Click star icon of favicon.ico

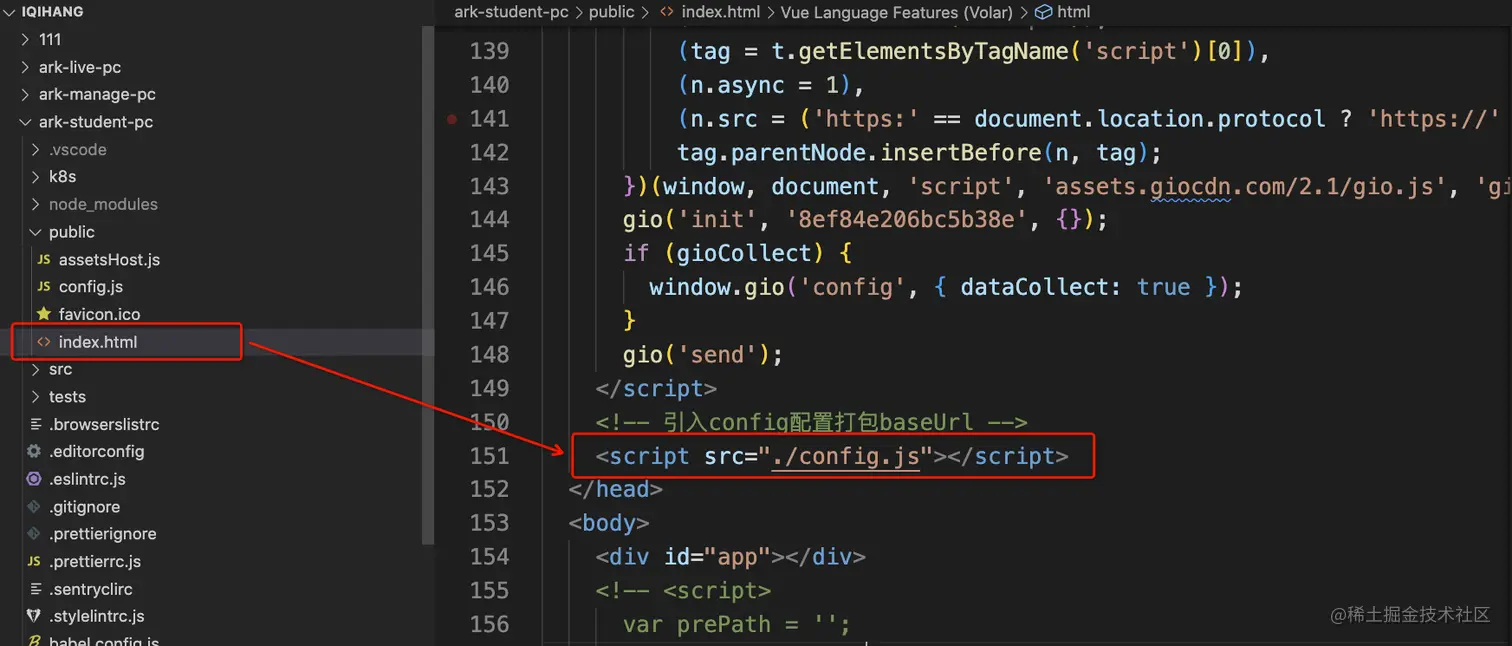click(x=43, y=314)
